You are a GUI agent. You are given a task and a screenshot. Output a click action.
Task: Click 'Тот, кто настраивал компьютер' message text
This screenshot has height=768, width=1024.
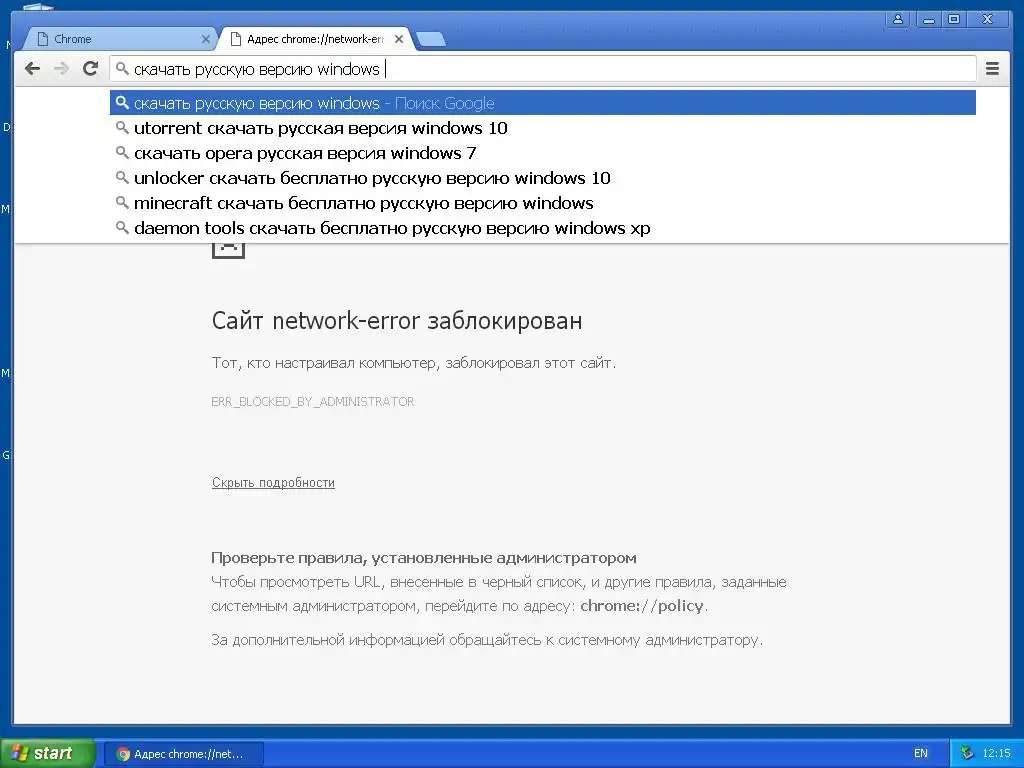[413, 363]
